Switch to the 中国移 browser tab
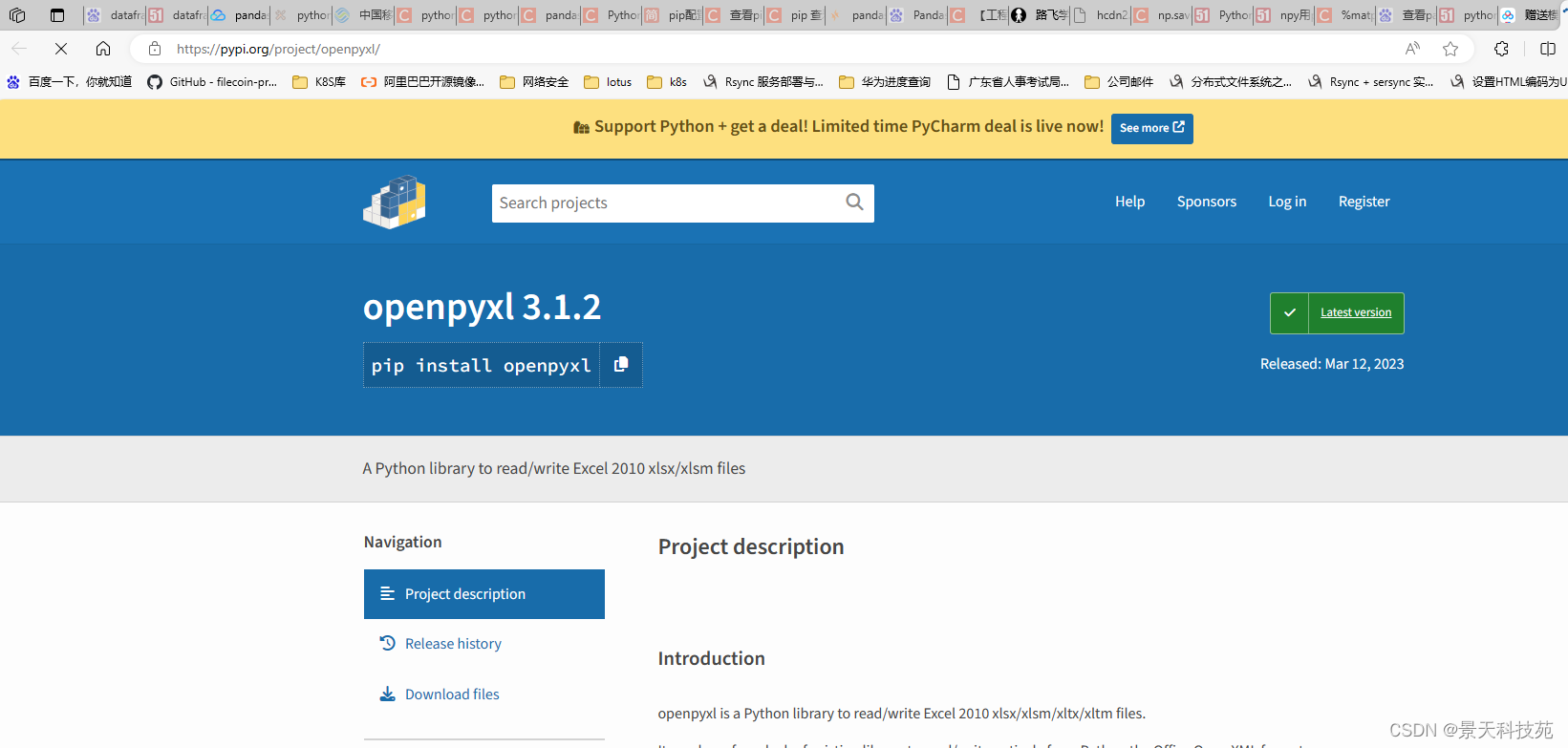This screenshot has width=1568, height=748. [x=364, y=15]
